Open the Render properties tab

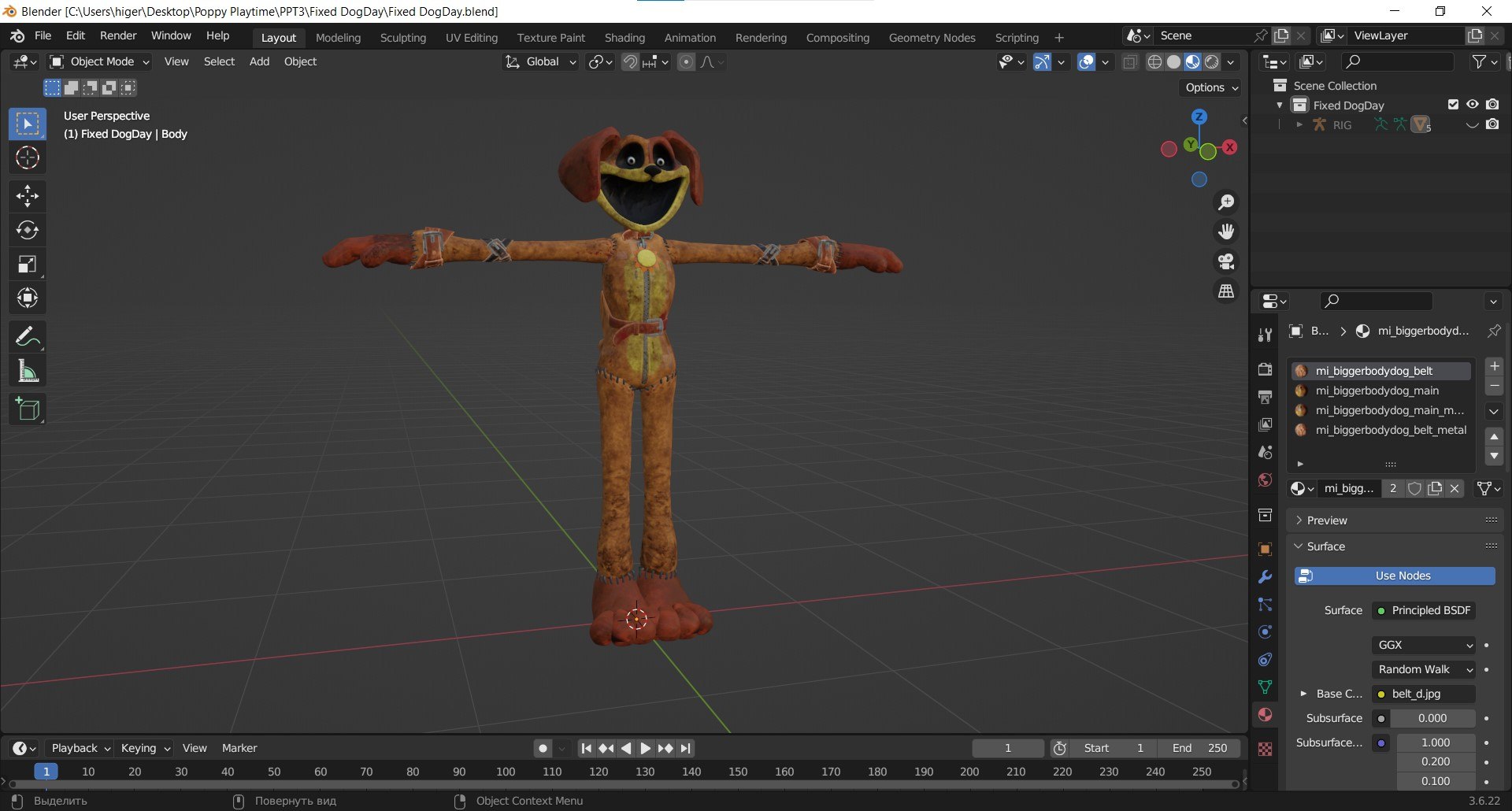1265,369
